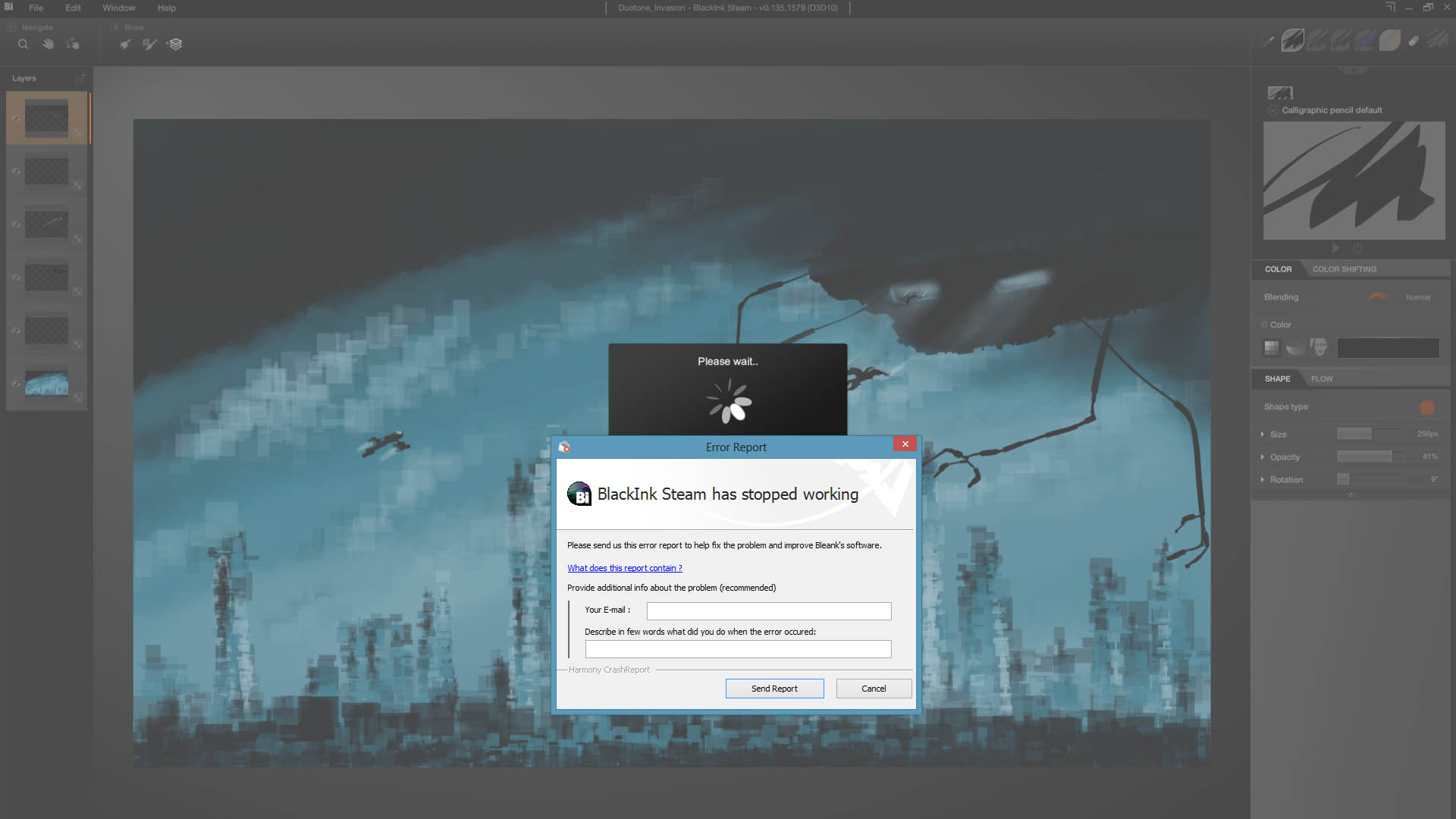Adjust the Rotation slider
Image resolution: width=1456 pixels, height=819 pixels.
1370,479
